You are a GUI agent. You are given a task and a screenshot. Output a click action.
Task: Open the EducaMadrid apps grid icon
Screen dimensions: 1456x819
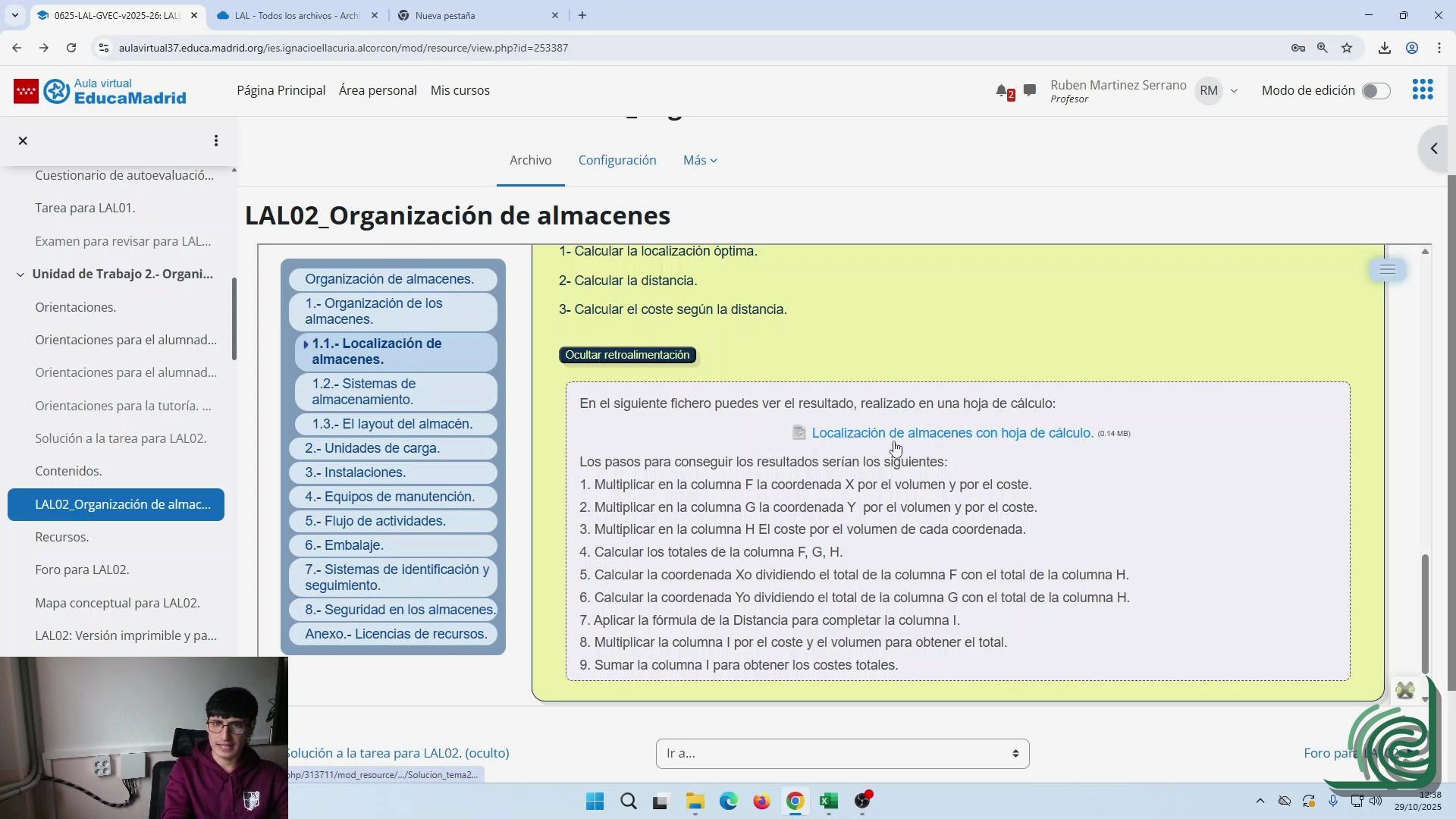[x=1423, y=90]
